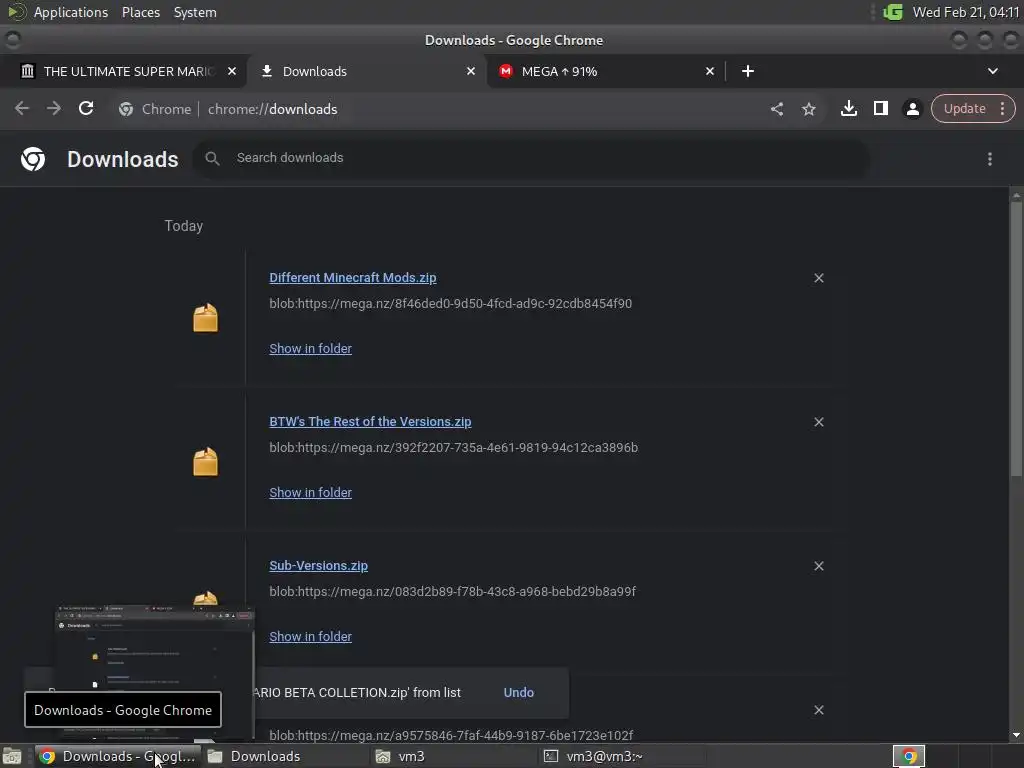Open the System menu
Viewport: 1024px width, 768px height.
click(195, 12)
